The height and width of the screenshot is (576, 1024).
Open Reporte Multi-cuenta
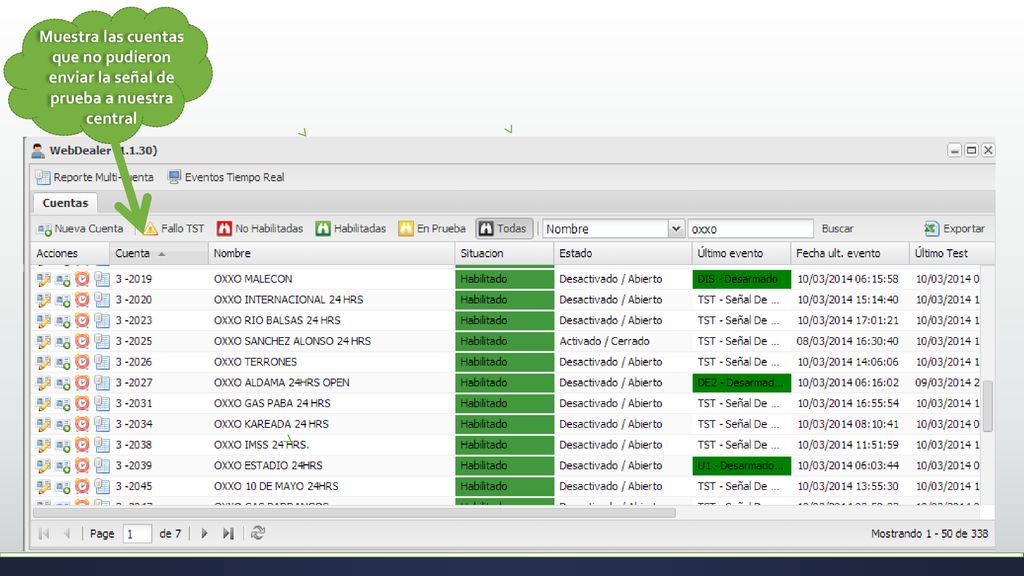(95, 177)
